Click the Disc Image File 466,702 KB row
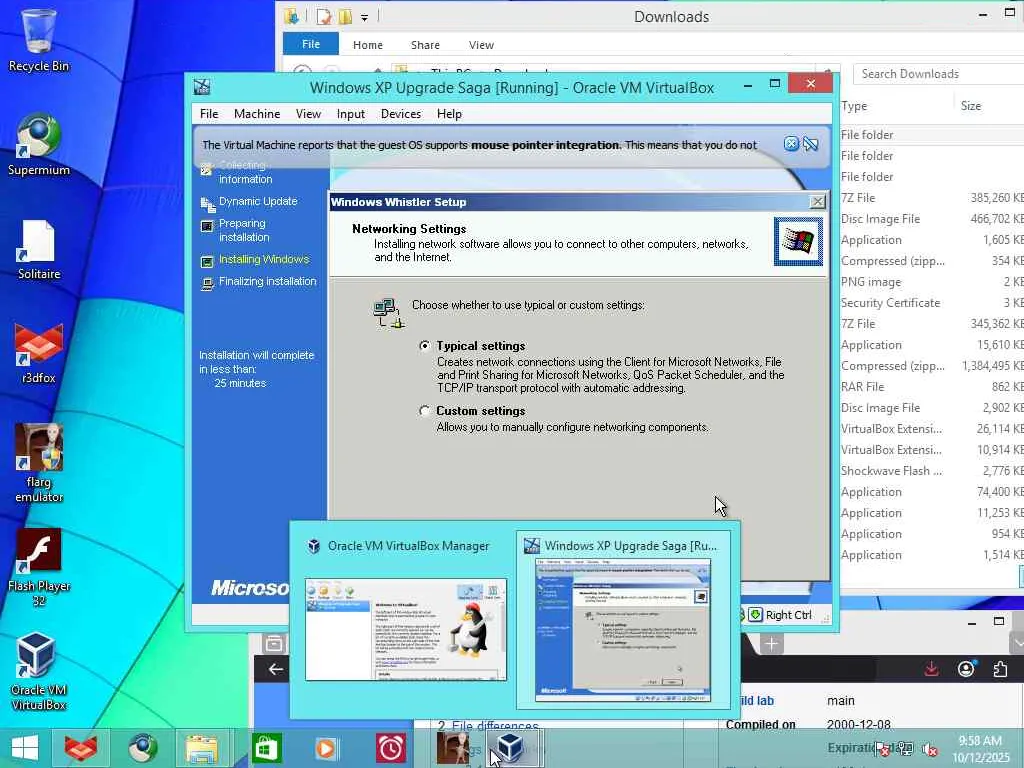1024x768 pixels. [x=932, y=219]
